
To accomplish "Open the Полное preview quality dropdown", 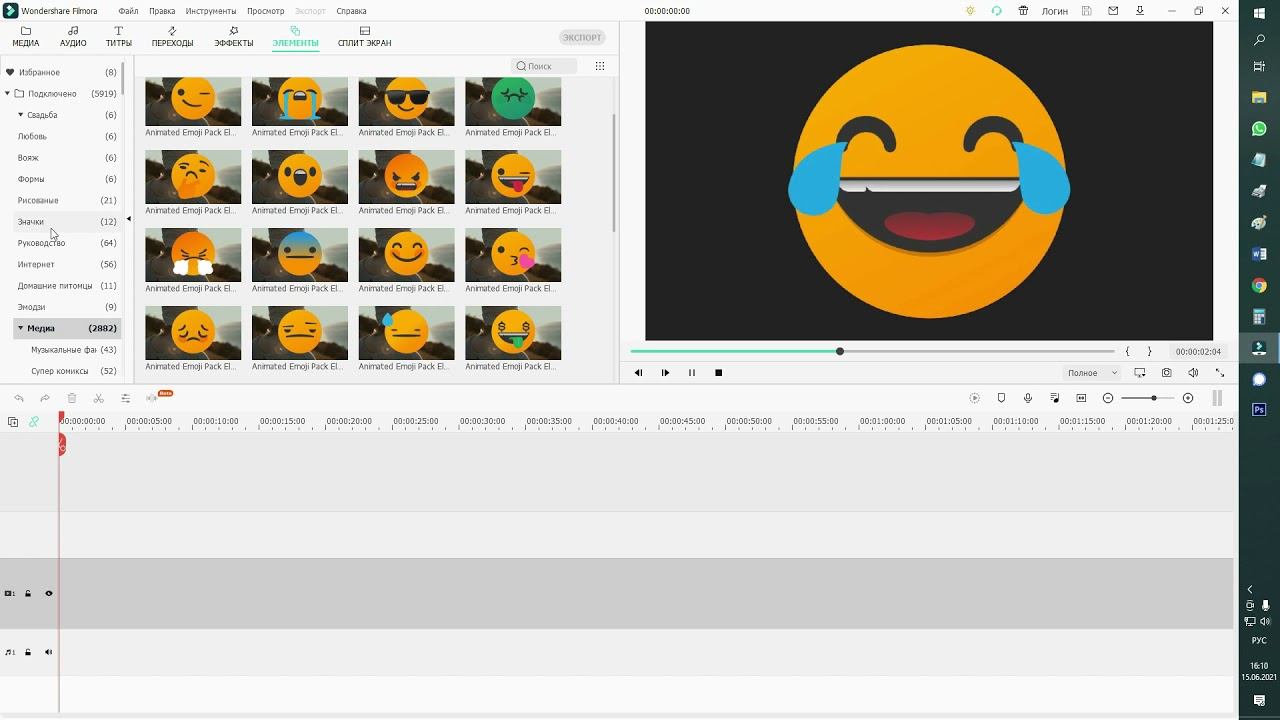I will [1092, 373].
